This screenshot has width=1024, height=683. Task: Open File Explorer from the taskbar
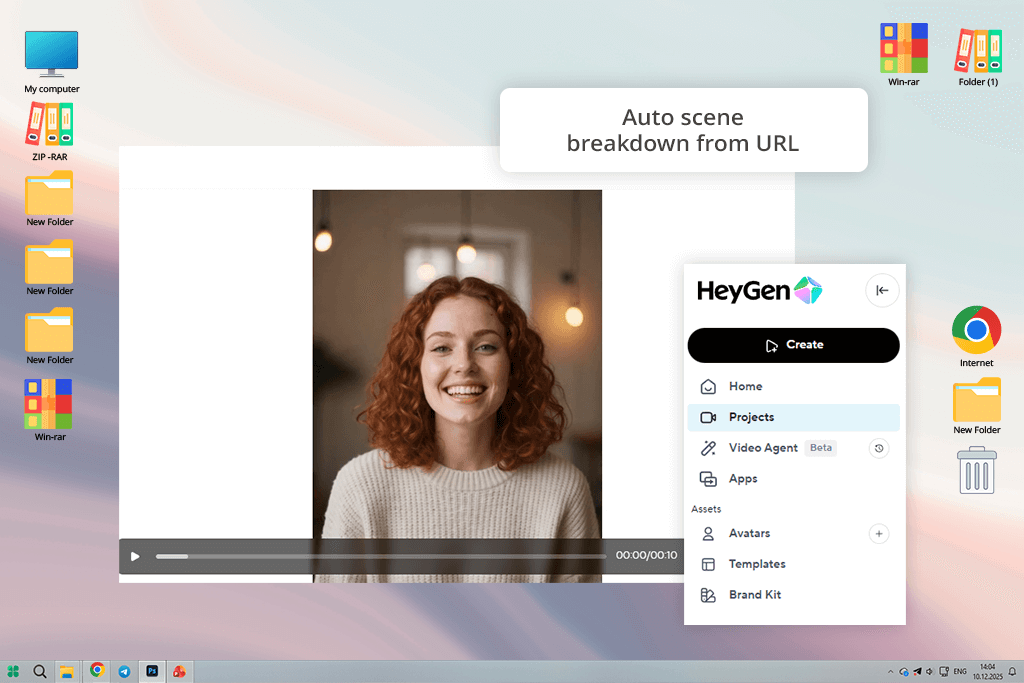click(x=67, y=671)
